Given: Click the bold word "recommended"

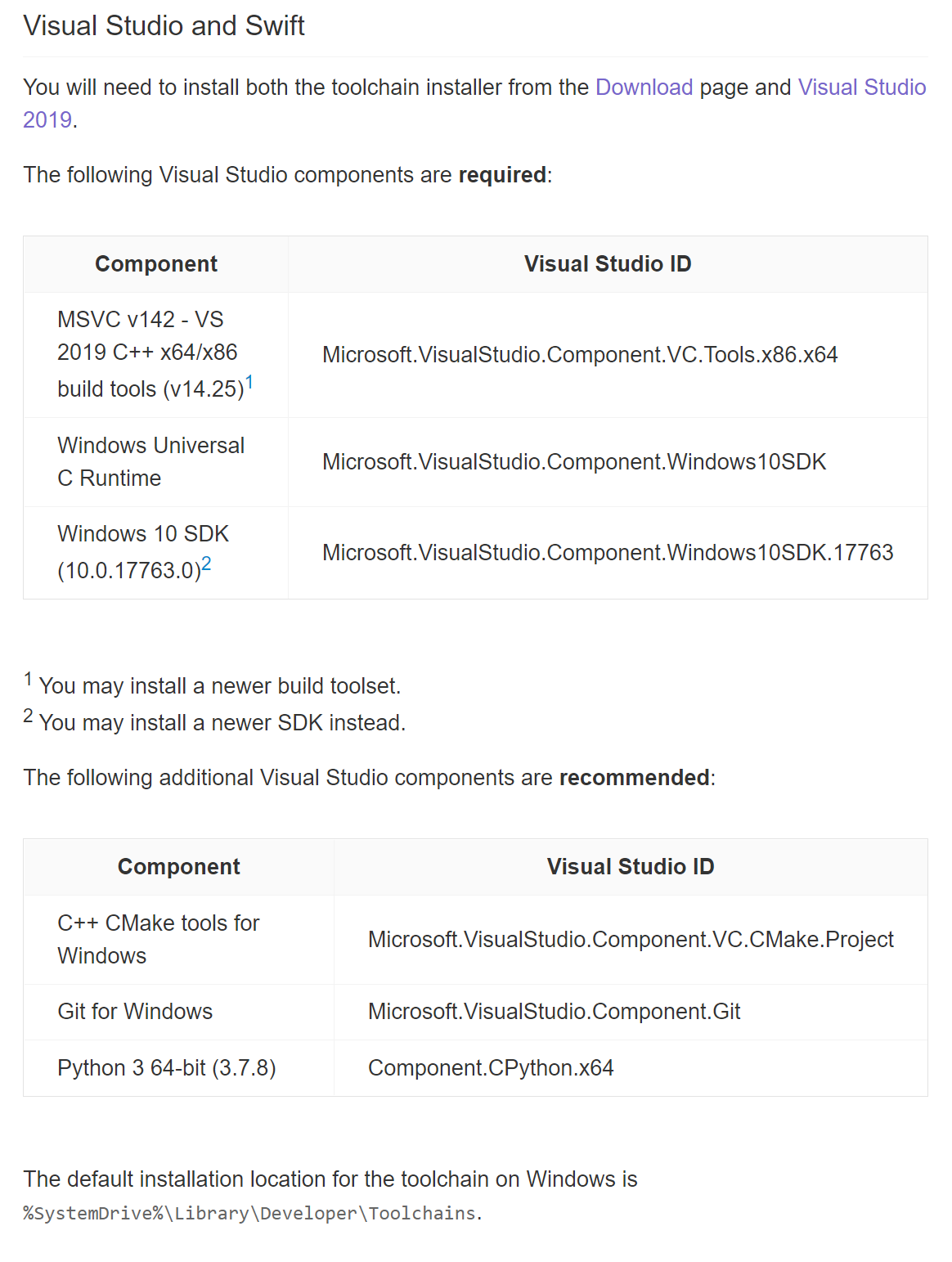Looking at the screenshot, I should point(634,778).
